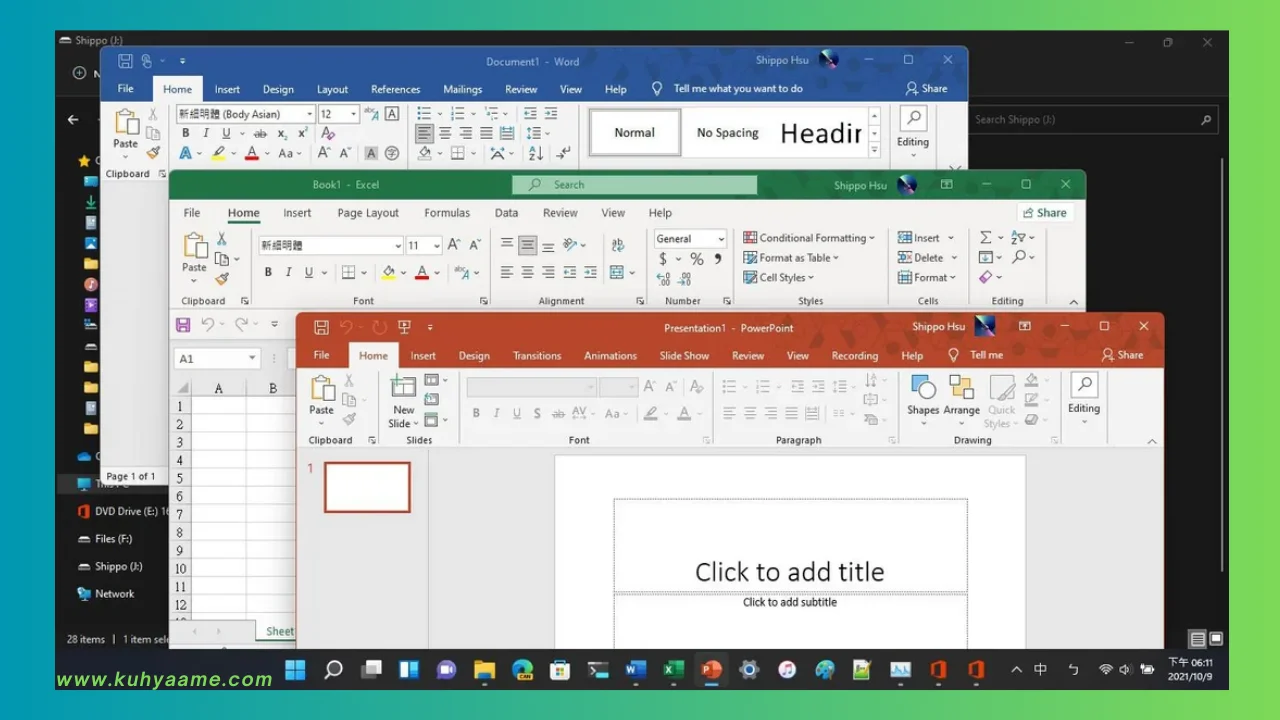The height and width of the screenshot is (720, 1280).
Task: Toggle Italic in the Word ribbon
Action: click(x=206, y=133)
